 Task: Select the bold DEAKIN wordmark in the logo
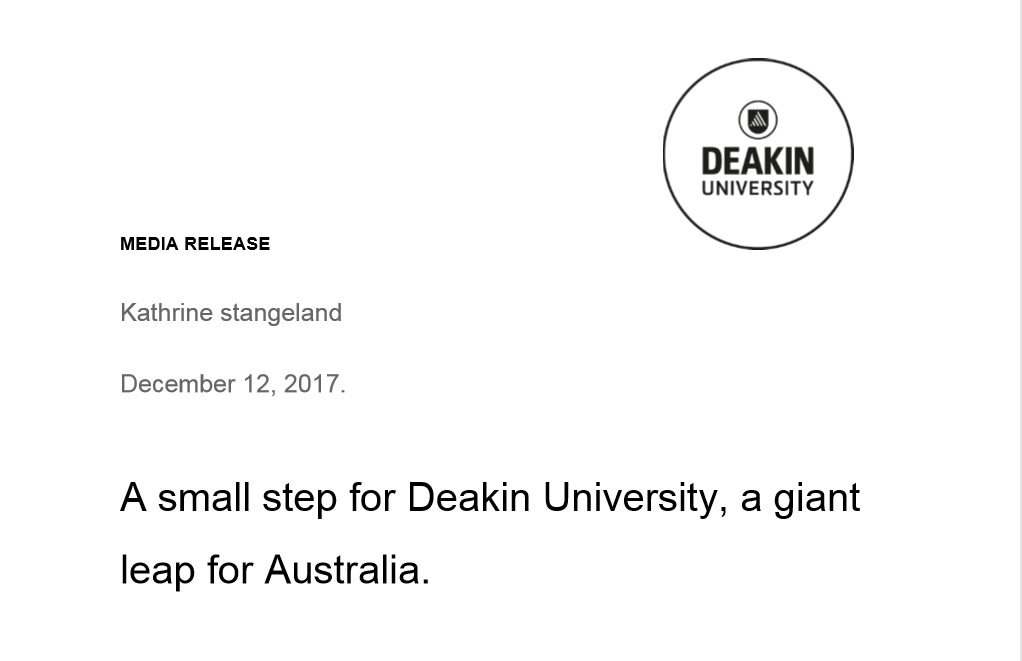(758, 161)
